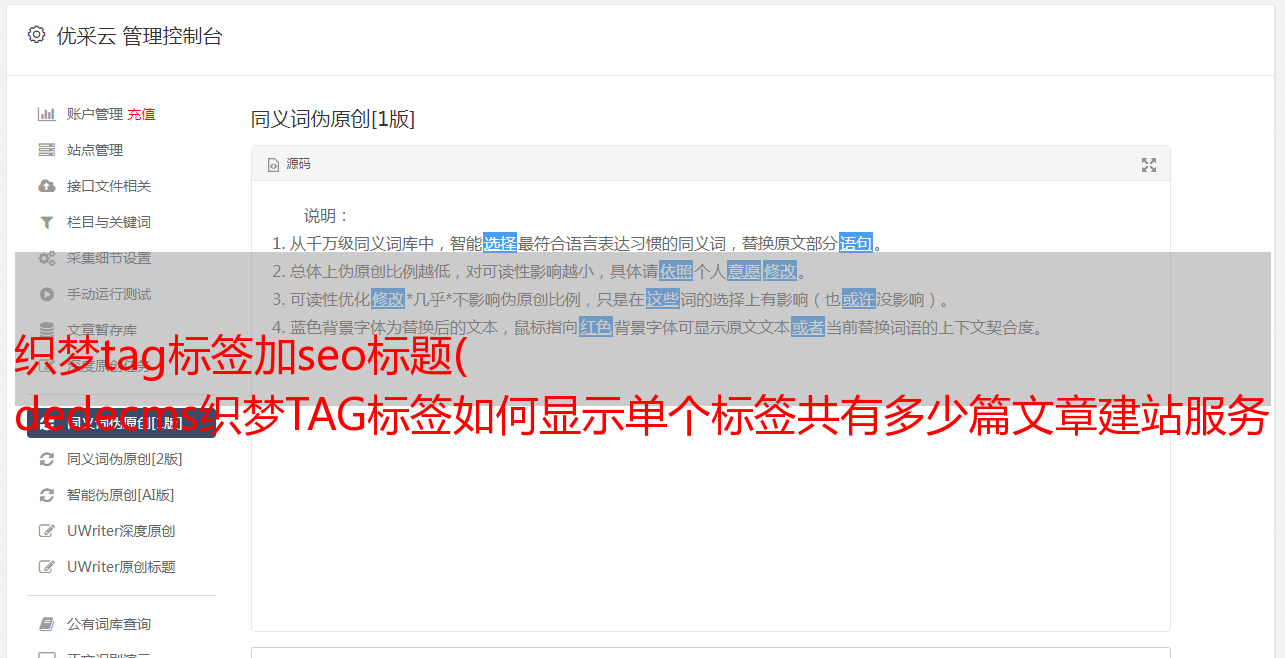Click the 充值 recharge link
Viewport: 1285px width, 658px height.
click(x=141, y=114)
